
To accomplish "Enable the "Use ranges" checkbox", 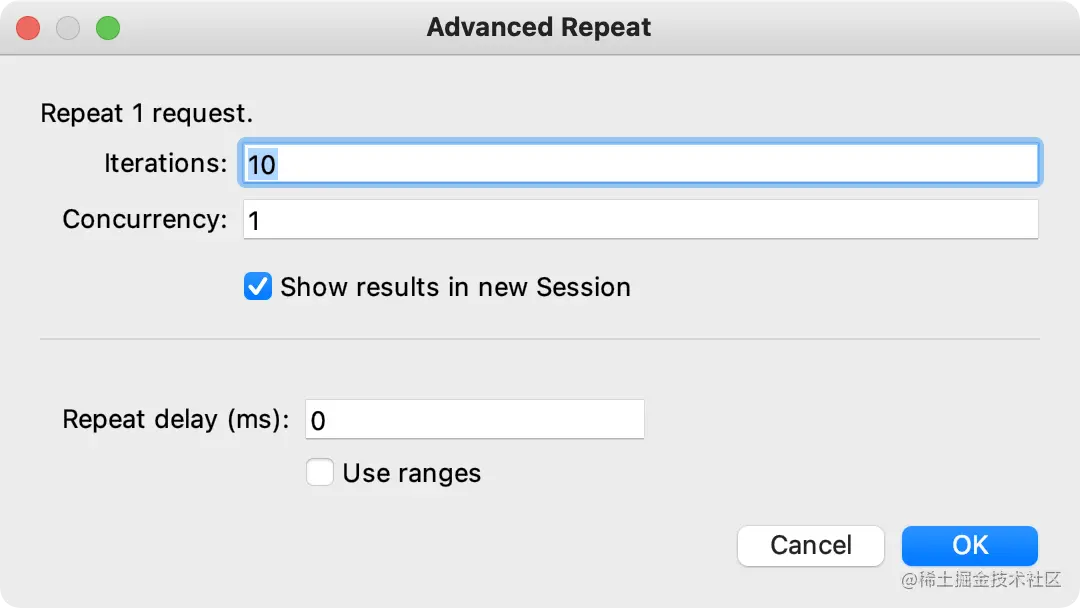I will pyautogui.click(x=320, y=472).
